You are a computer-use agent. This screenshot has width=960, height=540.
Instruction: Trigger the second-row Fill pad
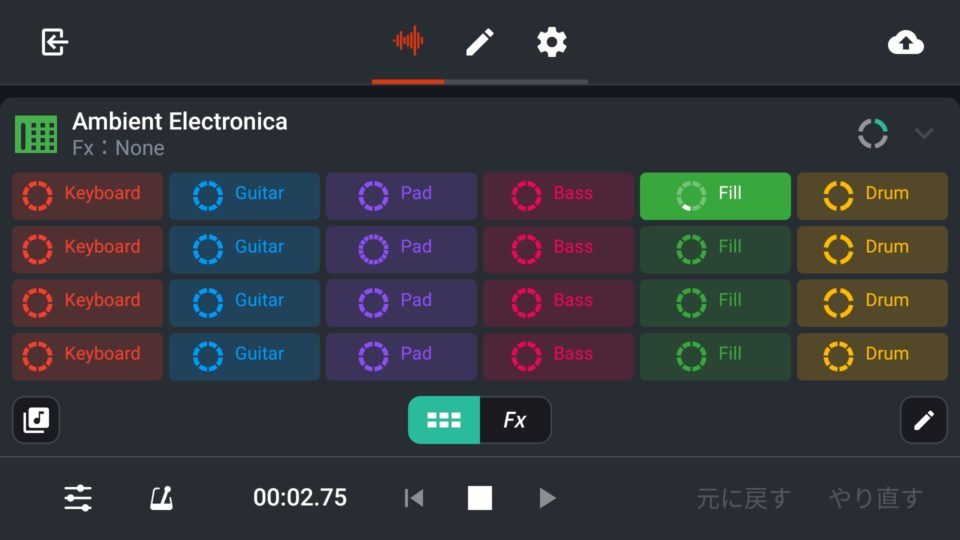pos(715,249)
